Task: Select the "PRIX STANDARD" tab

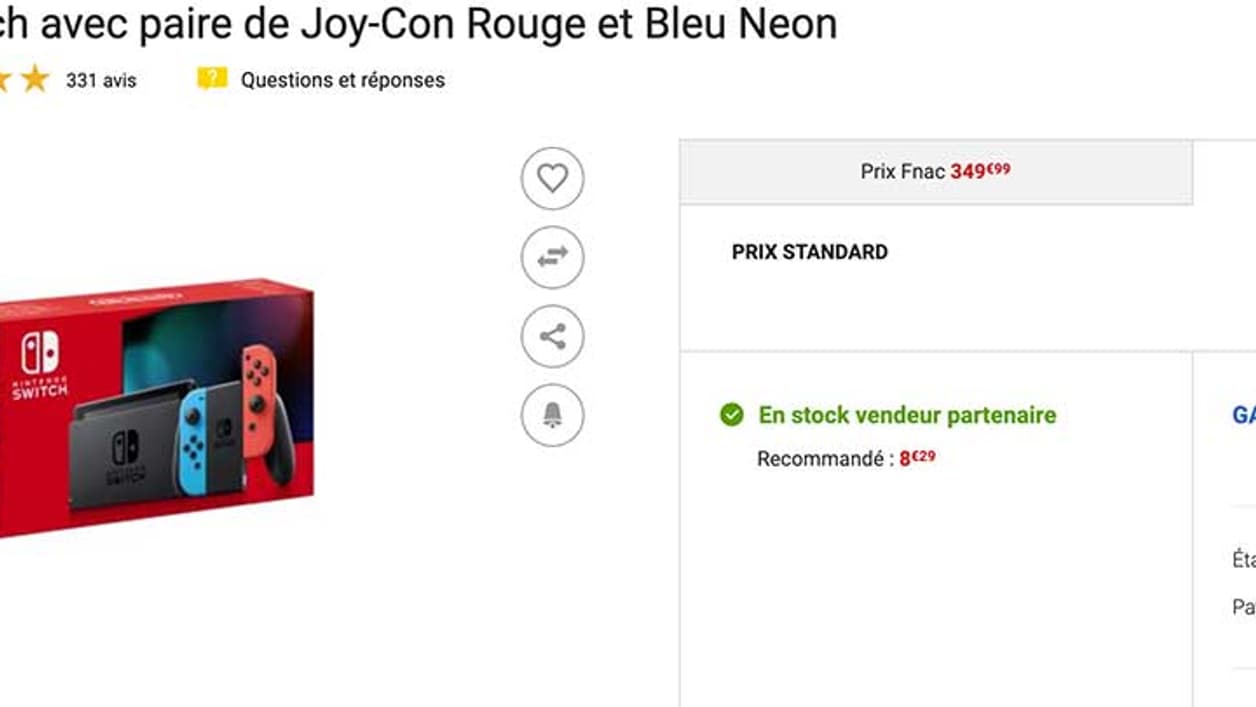Action: coord(808,251)
